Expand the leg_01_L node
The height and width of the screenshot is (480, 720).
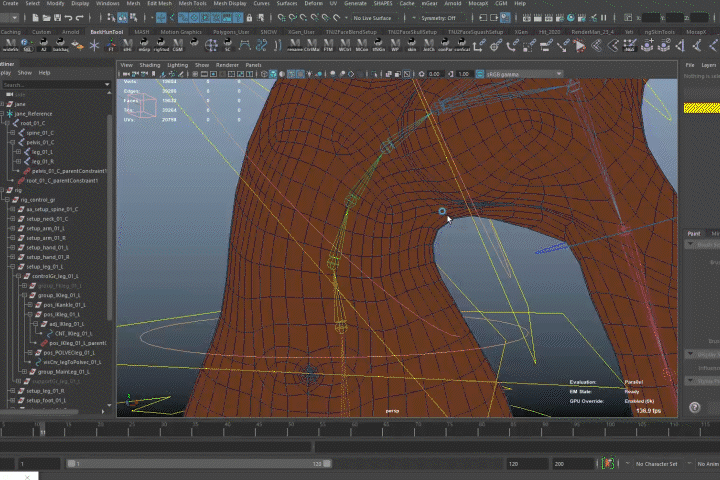18,152
